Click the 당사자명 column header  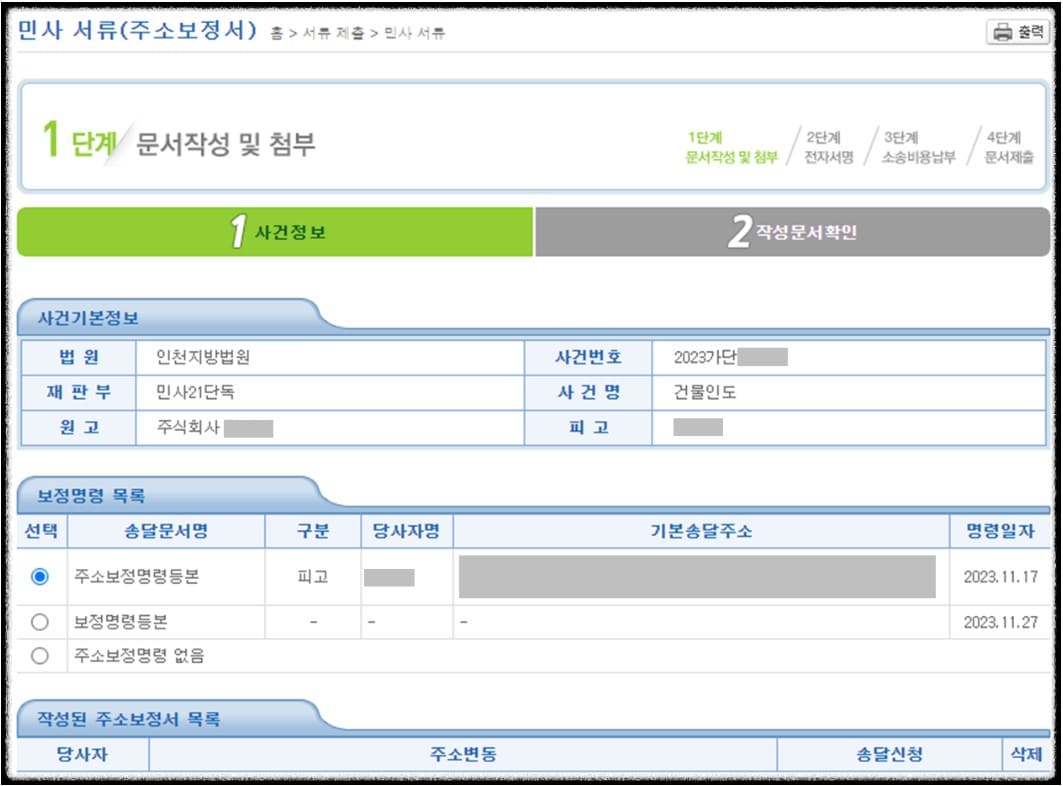click(x=406, y=531)
